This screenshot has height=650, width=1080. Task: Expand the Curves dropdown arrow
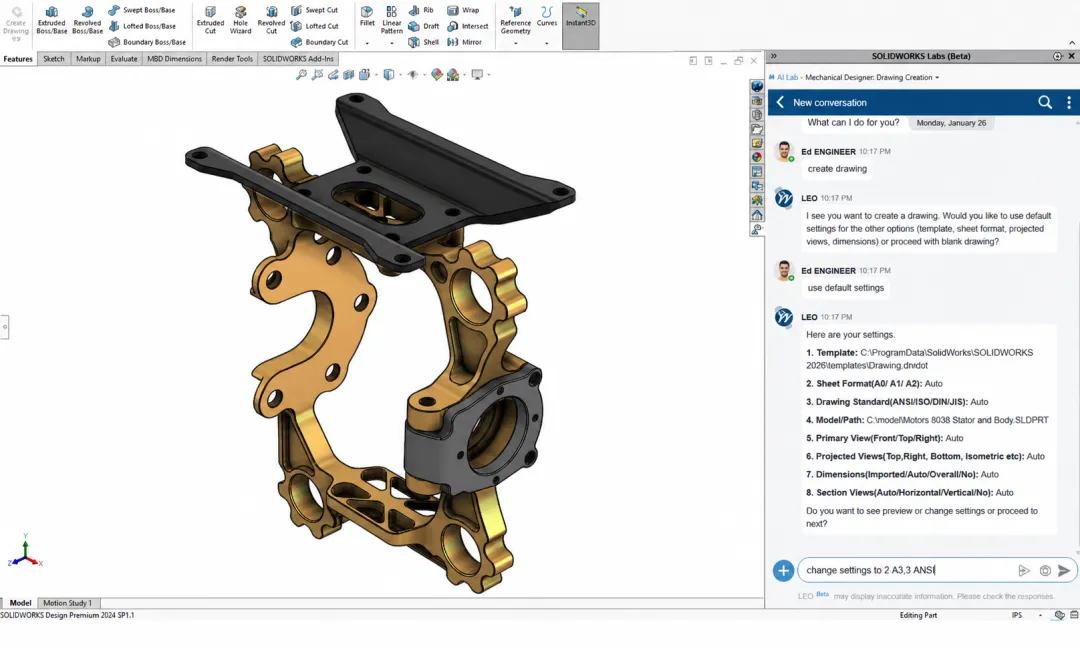coord(547,43)
